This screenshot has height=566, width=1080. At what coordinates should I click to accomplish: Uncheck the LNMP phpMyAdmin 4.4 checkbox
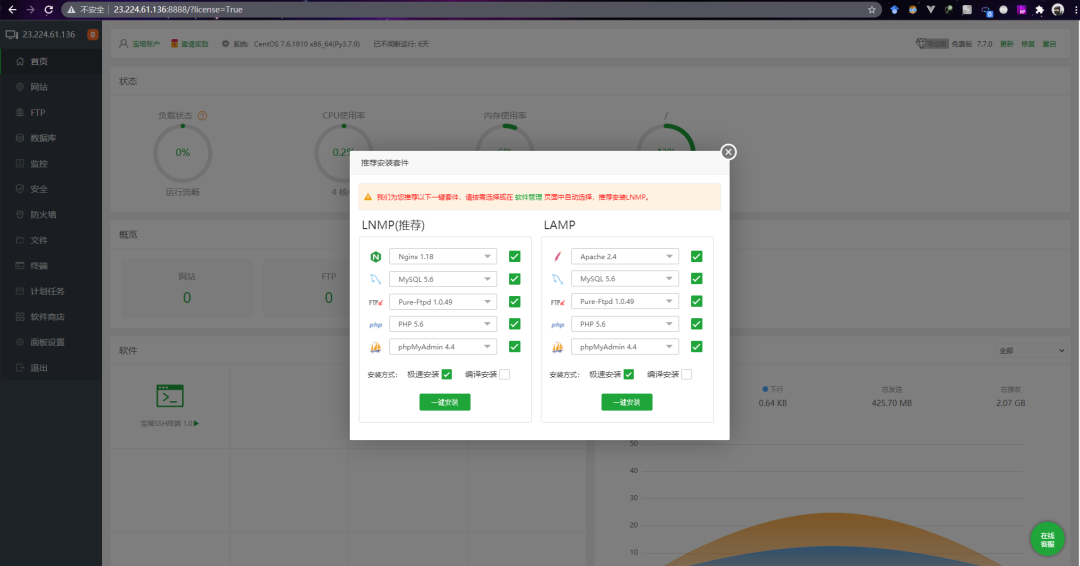pos(515,347)
